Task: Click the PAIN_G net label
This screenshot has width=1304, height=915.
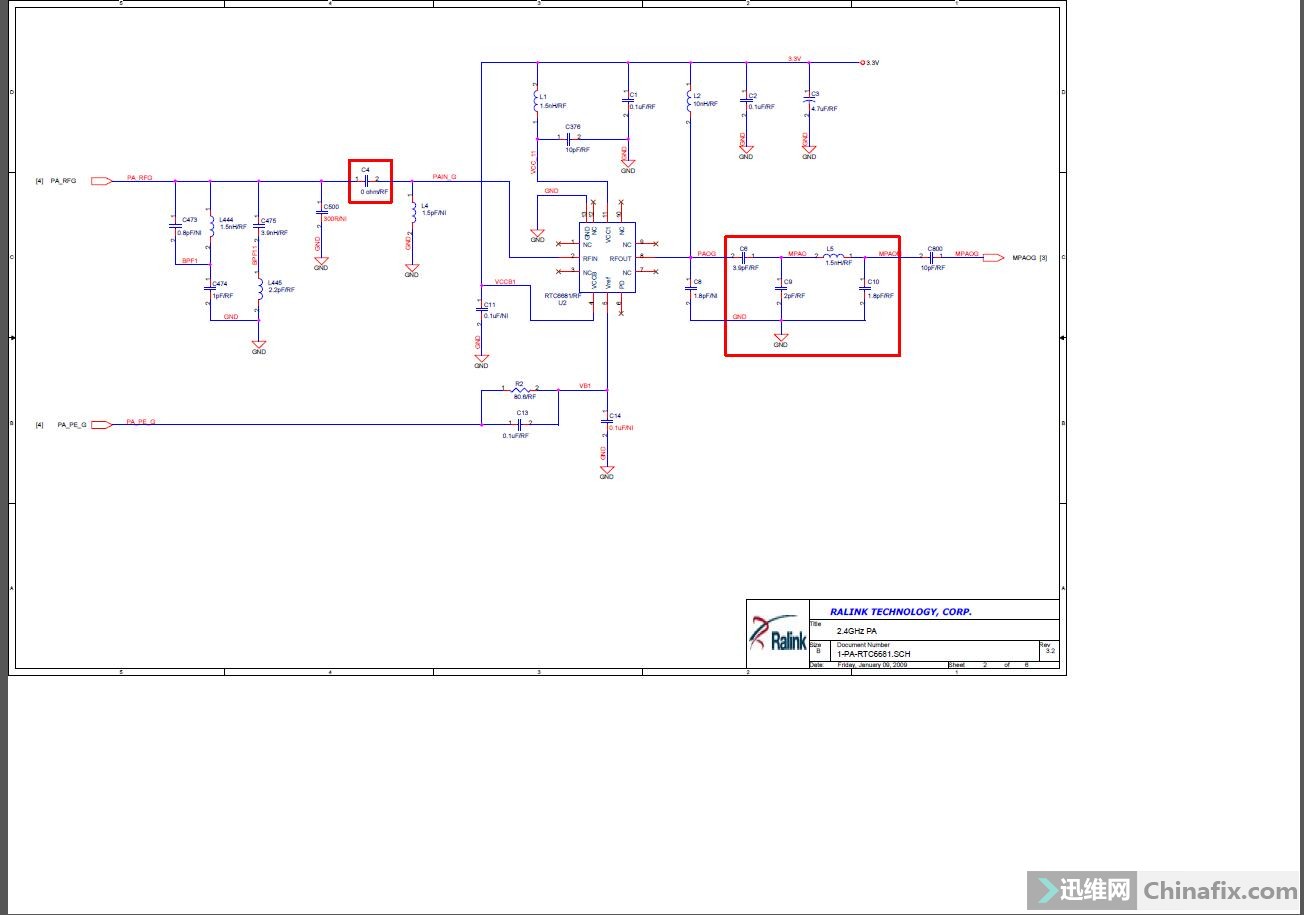Action: [x=444, y=176]
